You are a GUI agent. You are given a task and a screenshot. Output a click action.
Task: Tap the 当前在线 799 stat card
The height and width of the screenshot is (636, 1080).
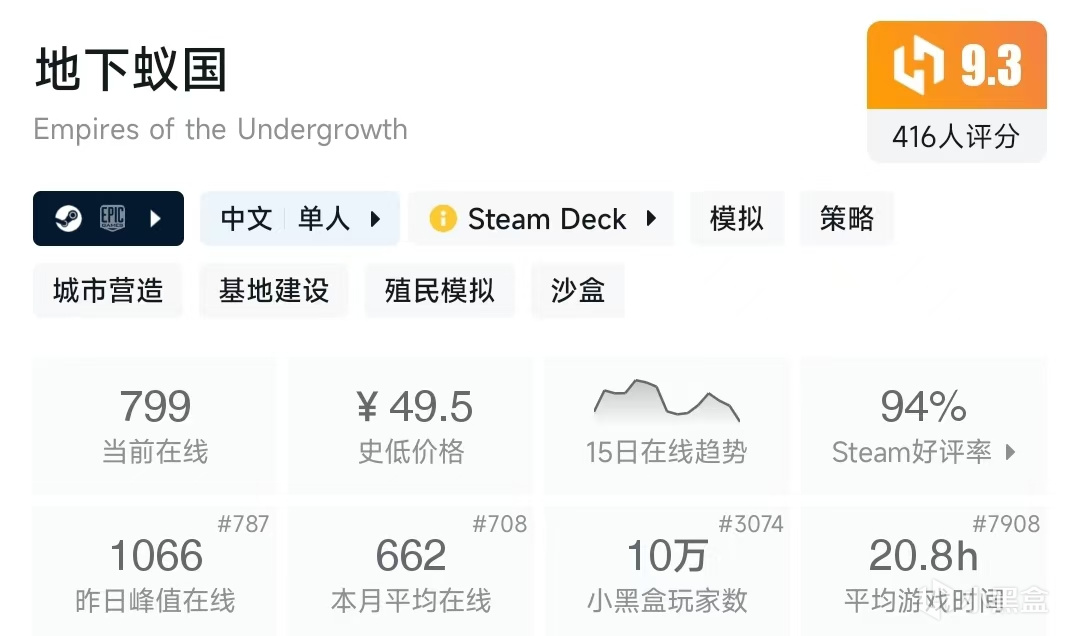coord(155,425)
